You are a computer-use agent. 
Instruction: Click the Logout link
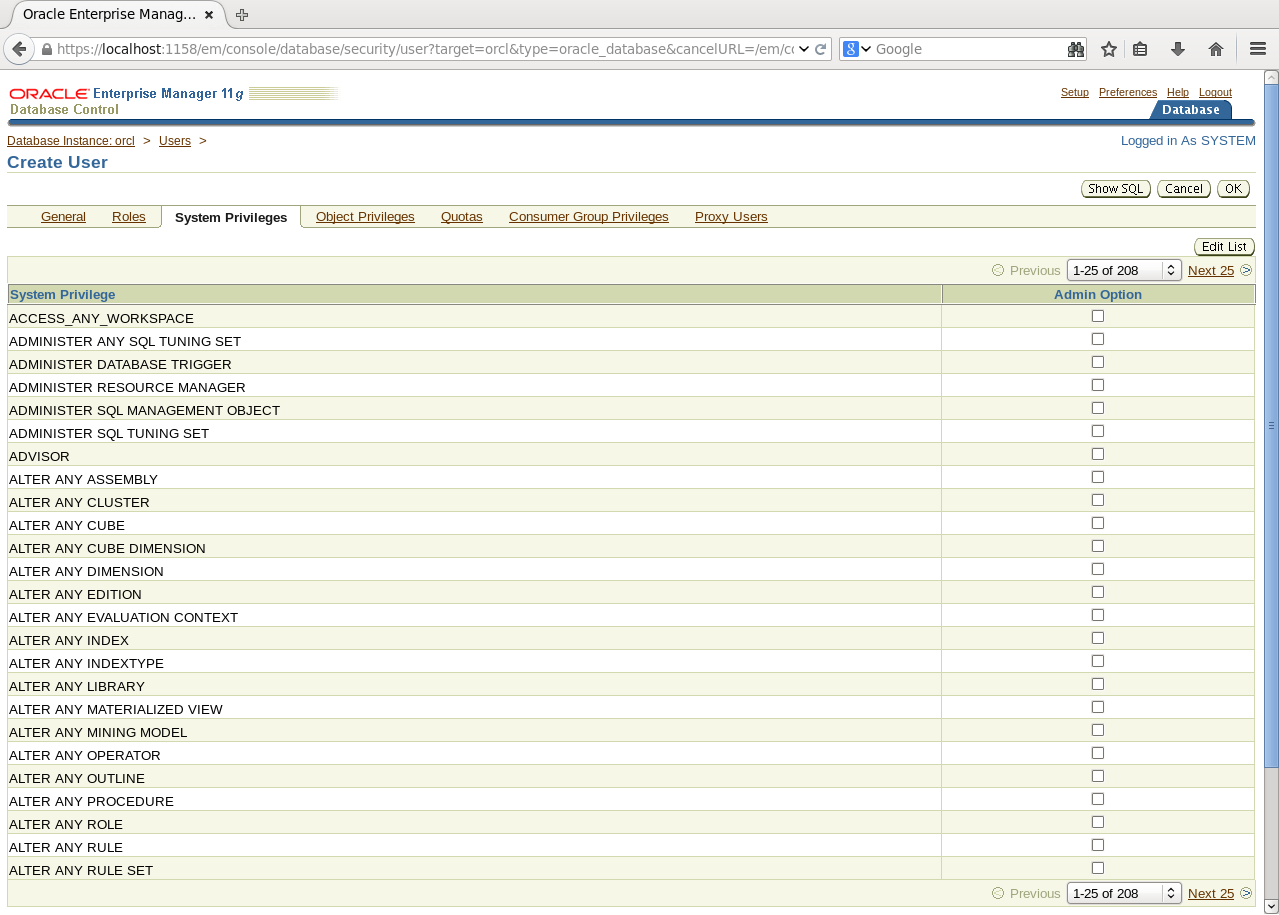coord(1215,92)
